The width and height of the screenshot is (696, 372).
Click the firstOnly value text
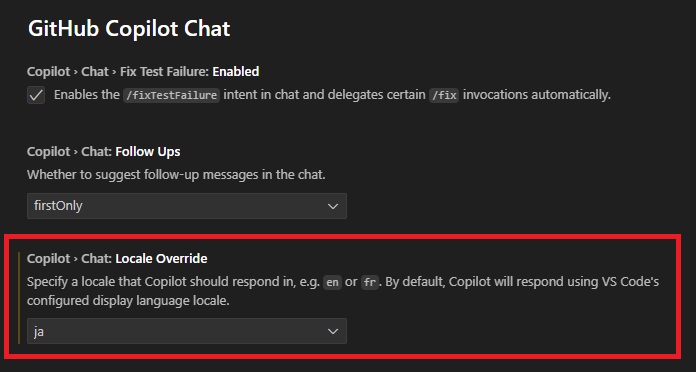(x=58, y=206)
